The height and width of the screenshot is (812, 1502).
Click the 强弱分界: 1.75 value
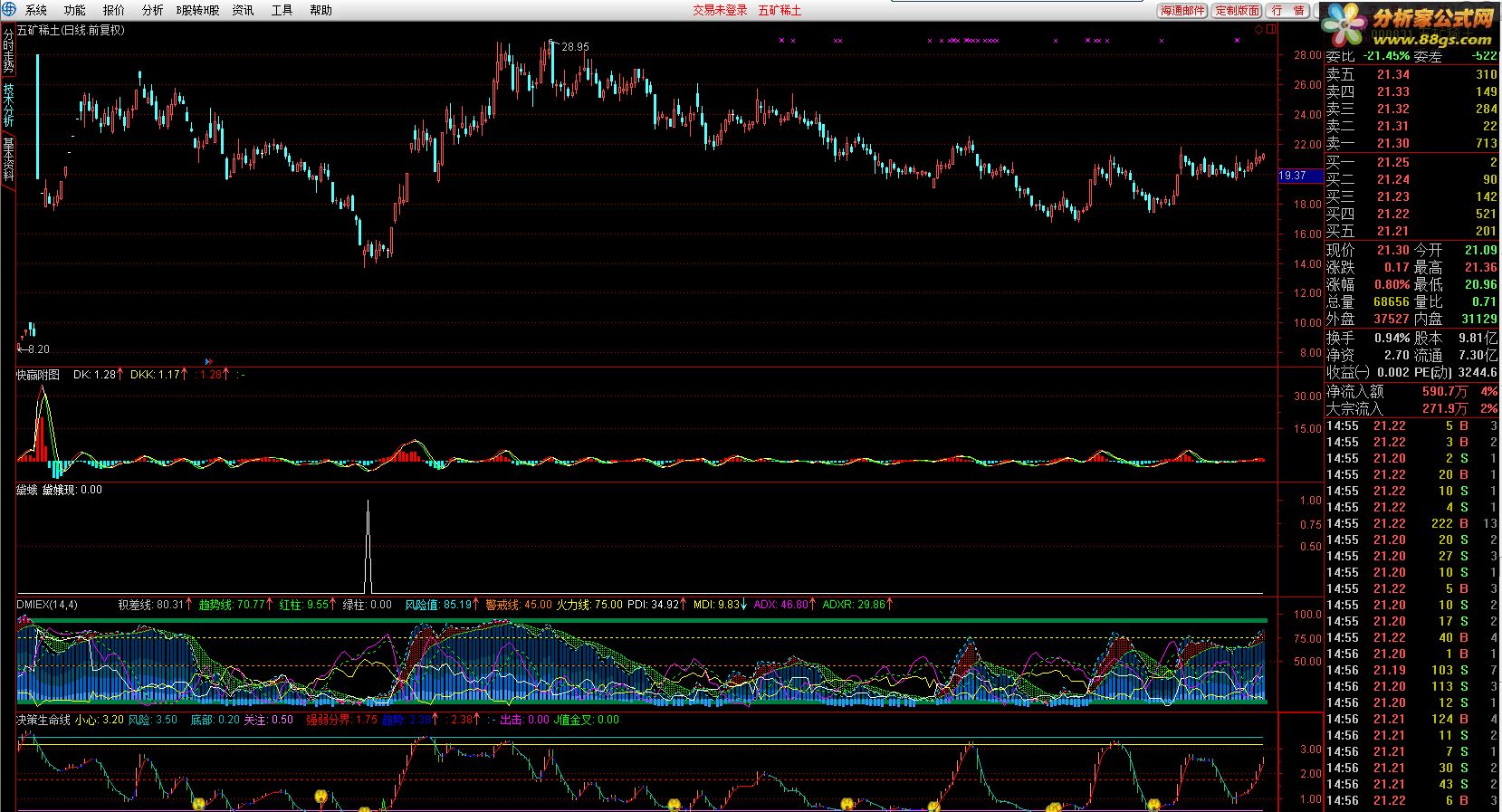(341, 720)
